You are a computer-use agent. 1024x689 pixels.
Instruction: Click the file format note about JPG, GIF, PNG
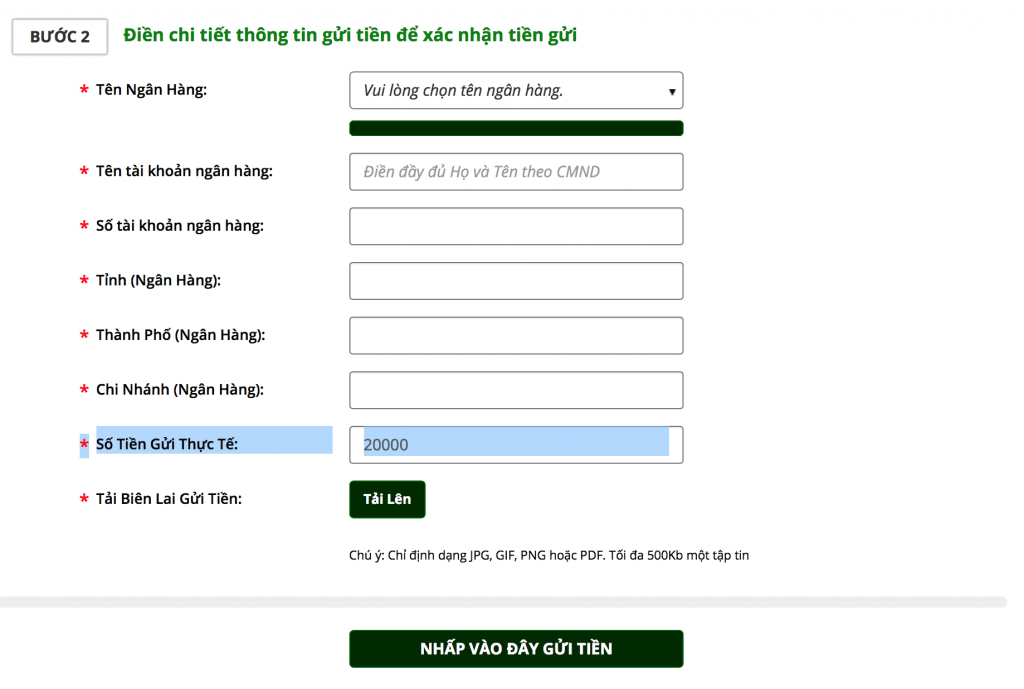pyautogui.click(x=550, y=555)
